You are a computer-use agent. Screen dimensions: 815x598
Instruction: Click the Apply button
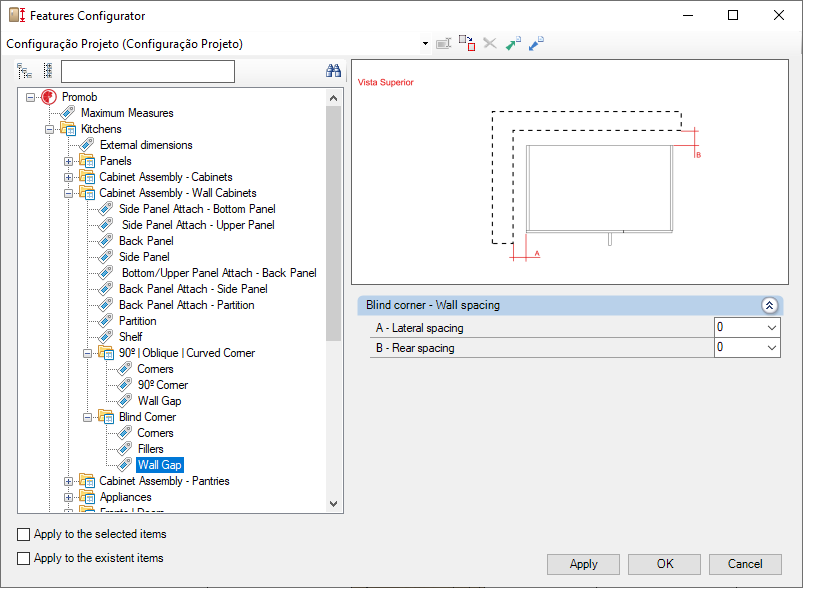coord(583,564)
